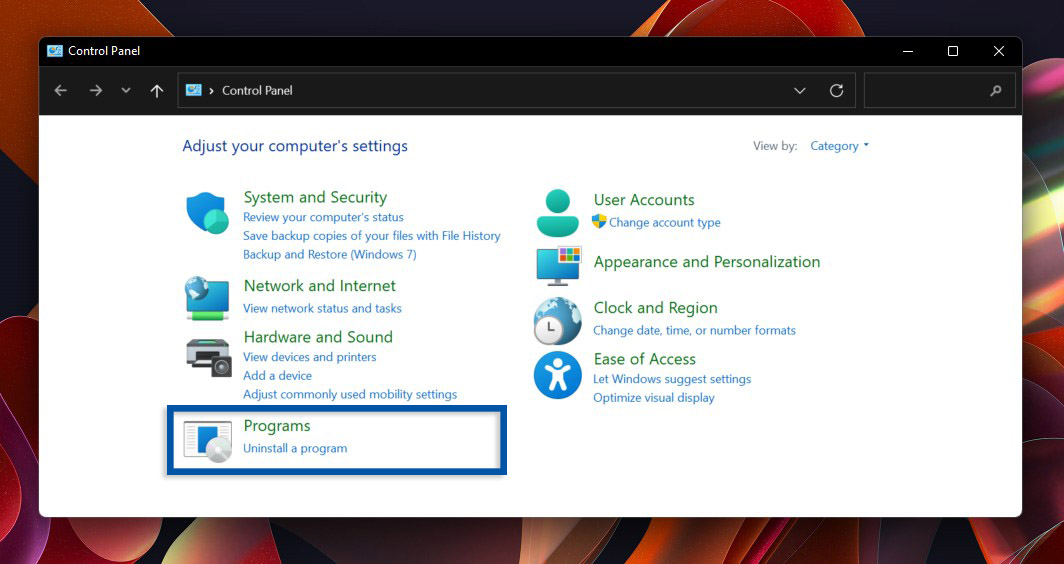1064x564 pixels.
Task: Focus the Control Panel search box
Action: [x=939, y=90]
